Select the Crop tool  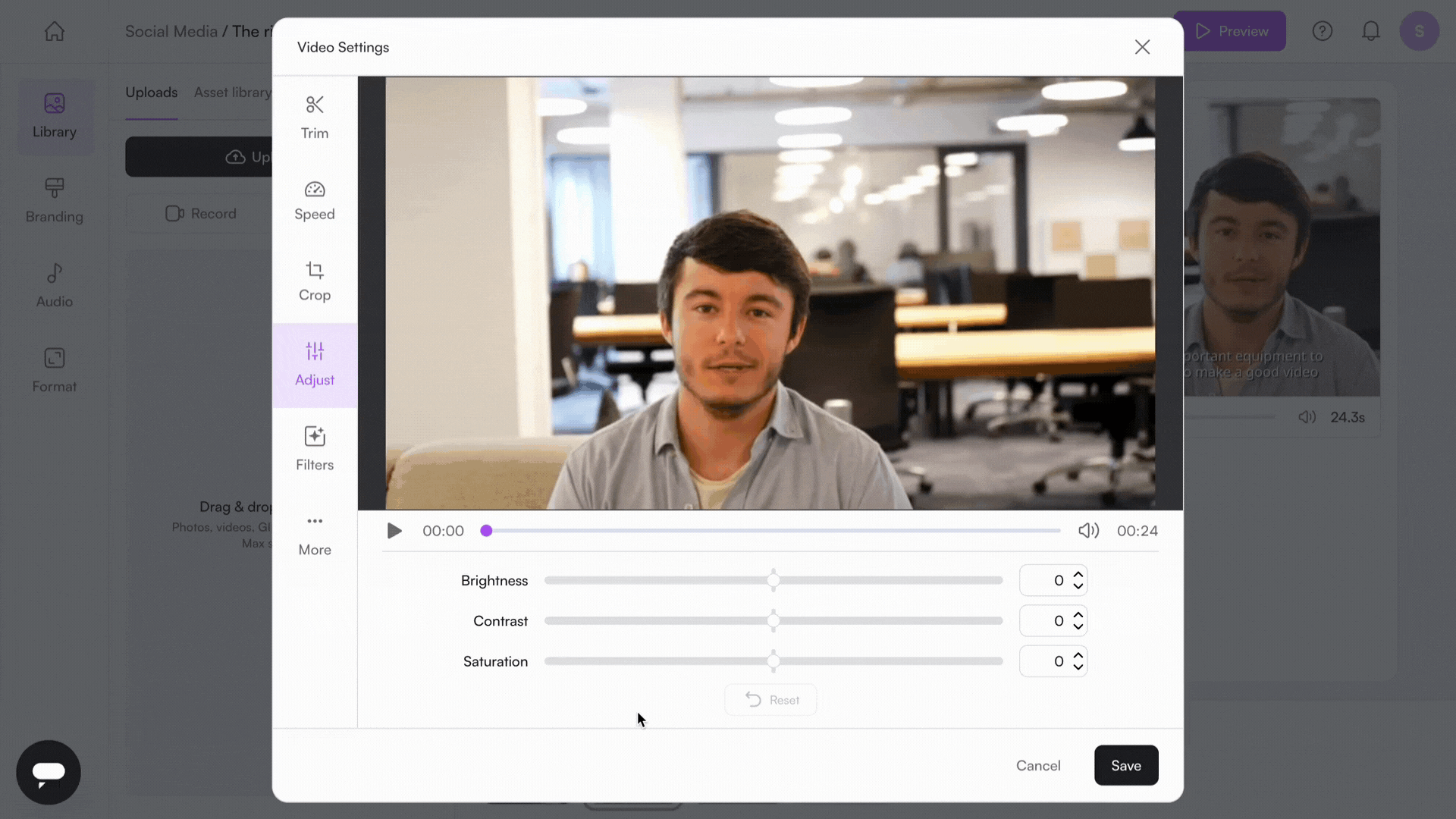(315, 282)
